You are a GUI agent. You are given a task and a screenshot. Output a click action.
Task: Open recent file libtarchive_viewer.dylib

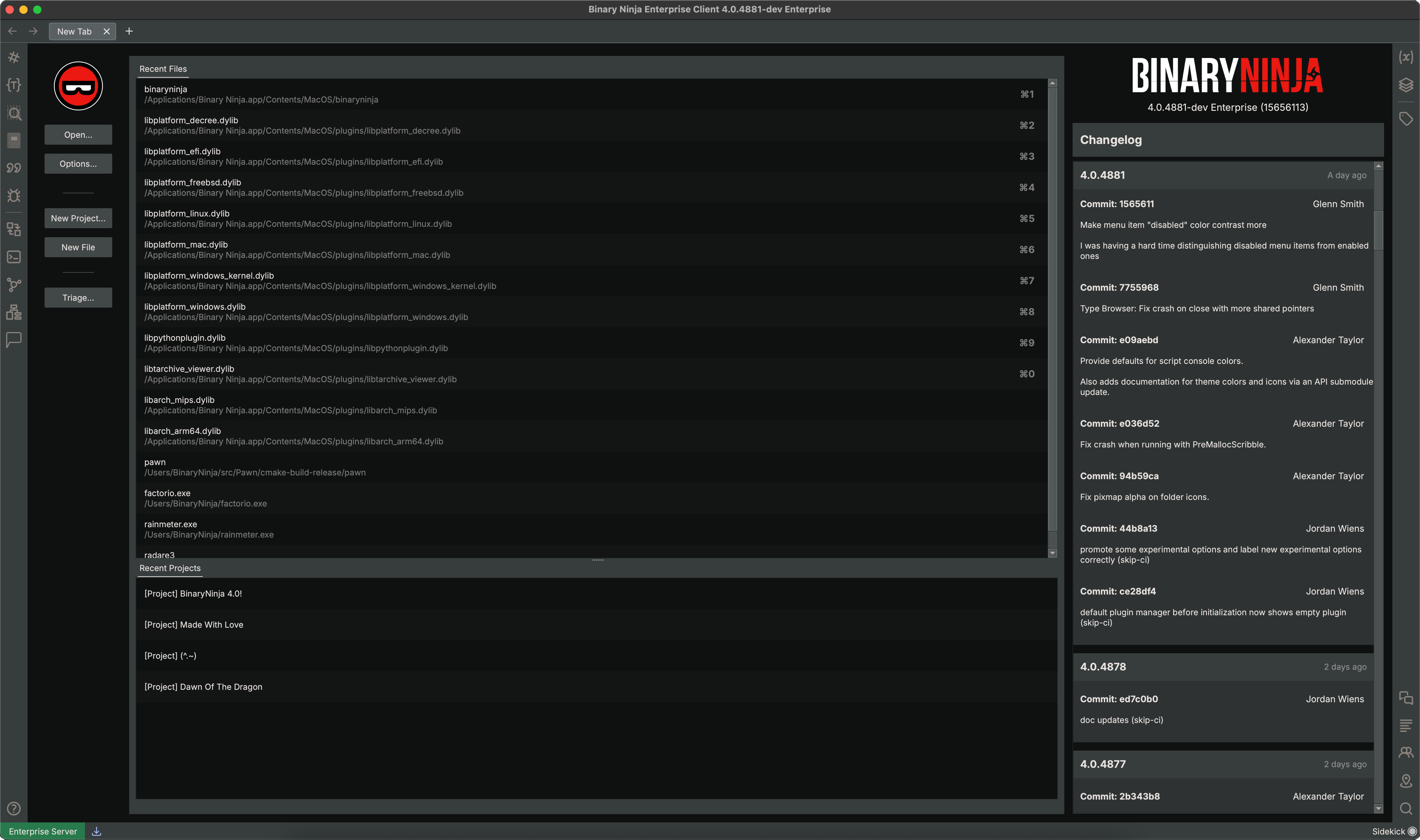pyautogui.click(x=592, y=374)
